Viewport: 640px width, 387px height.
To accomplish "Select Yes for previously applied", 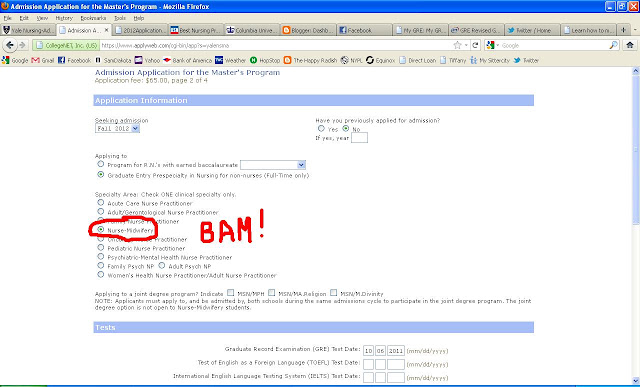I will [x=321, y=129].
